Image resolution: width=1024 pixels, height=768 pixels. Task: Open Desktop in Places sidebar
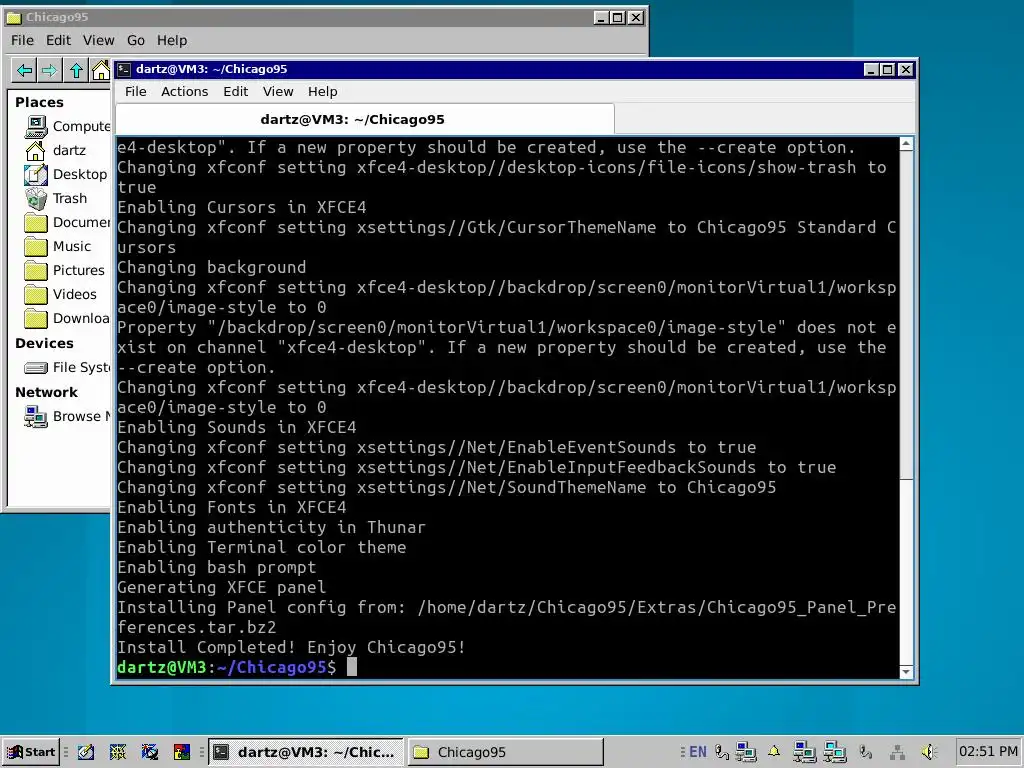pos(65,174)
